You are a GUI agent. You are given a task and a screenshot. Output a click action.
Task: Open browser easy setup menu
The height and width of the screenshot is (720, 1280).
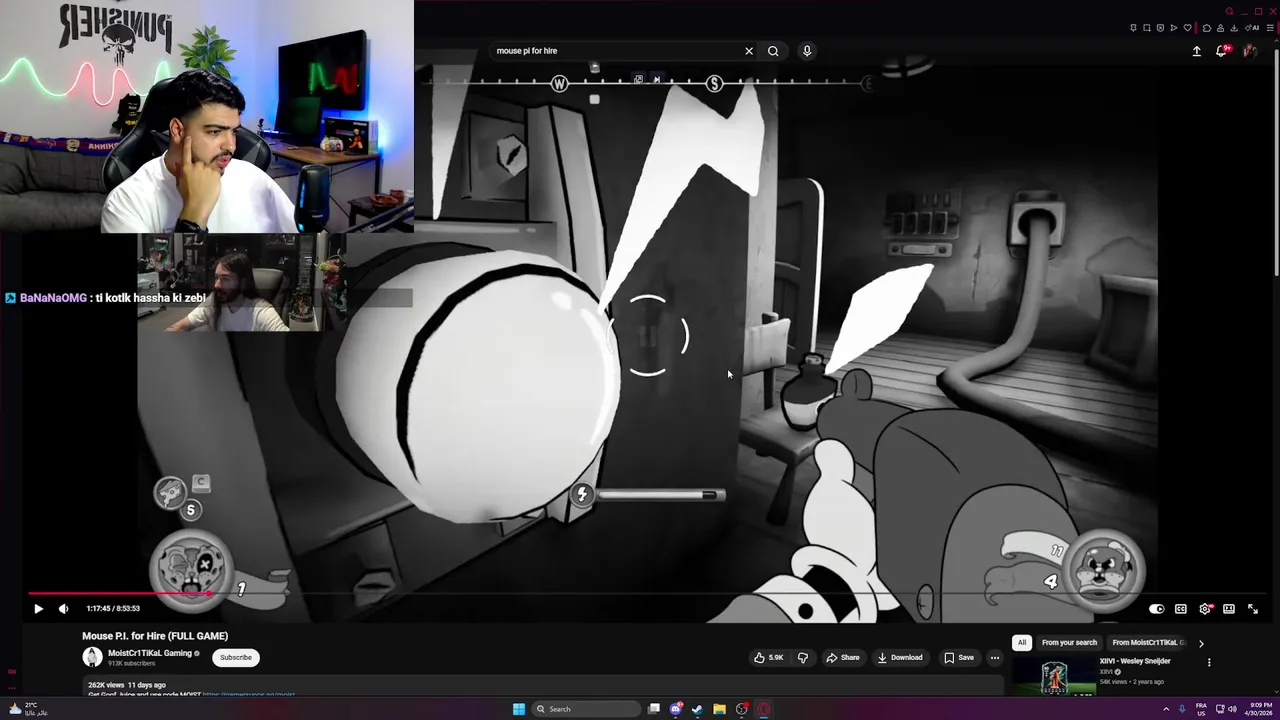[1270, 28]
